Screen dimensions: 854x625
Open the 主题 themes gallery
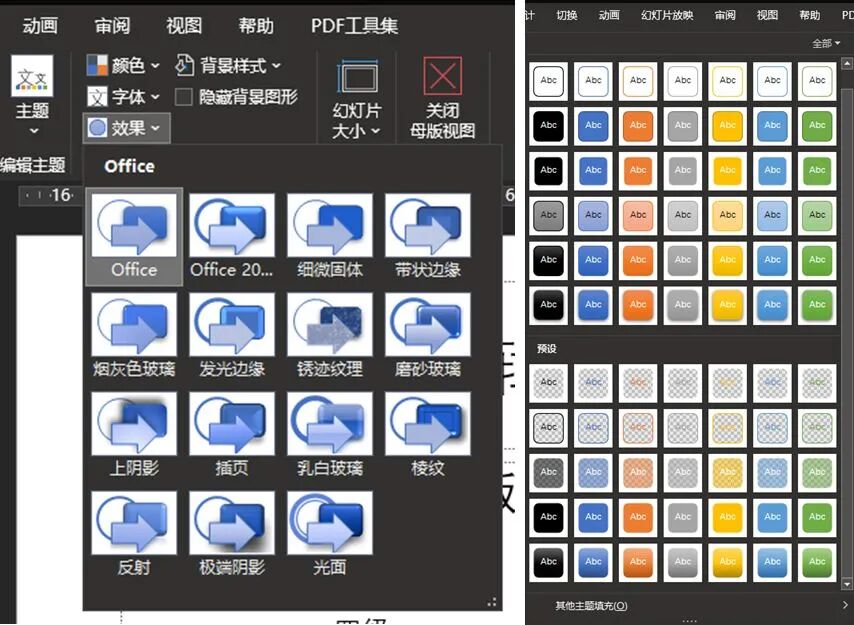point(32,96)
